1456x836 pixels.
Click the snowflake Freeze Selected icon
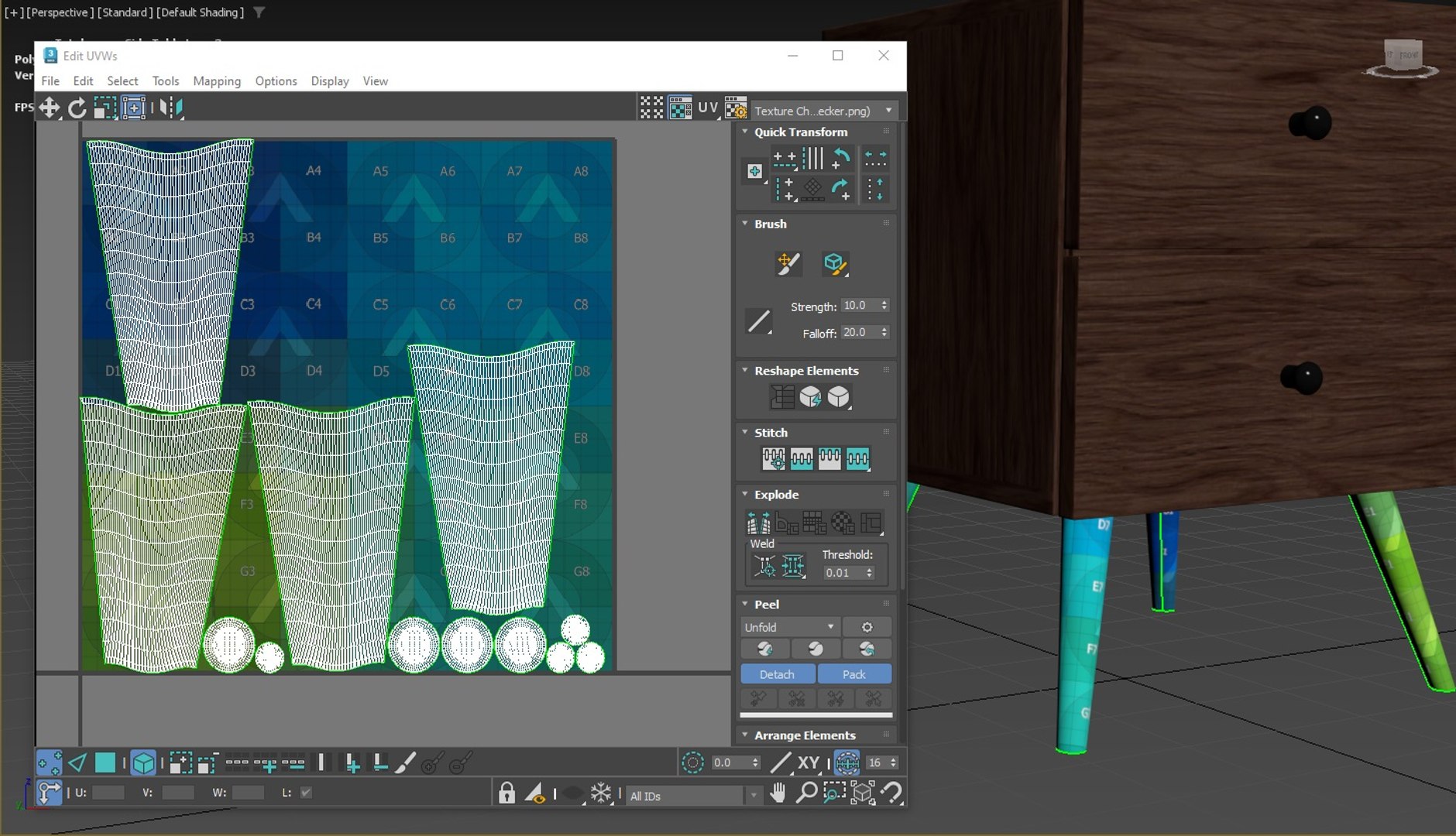(x=601, y=793)
